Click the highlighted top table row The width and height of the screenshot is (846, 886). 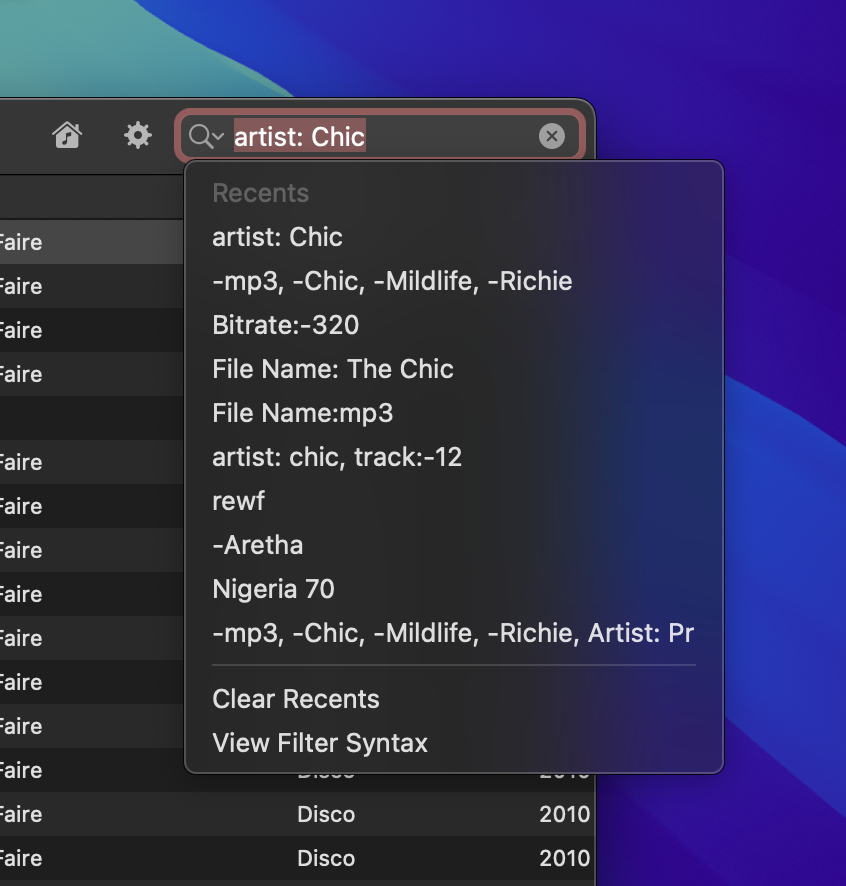click(x=90, y=242)
